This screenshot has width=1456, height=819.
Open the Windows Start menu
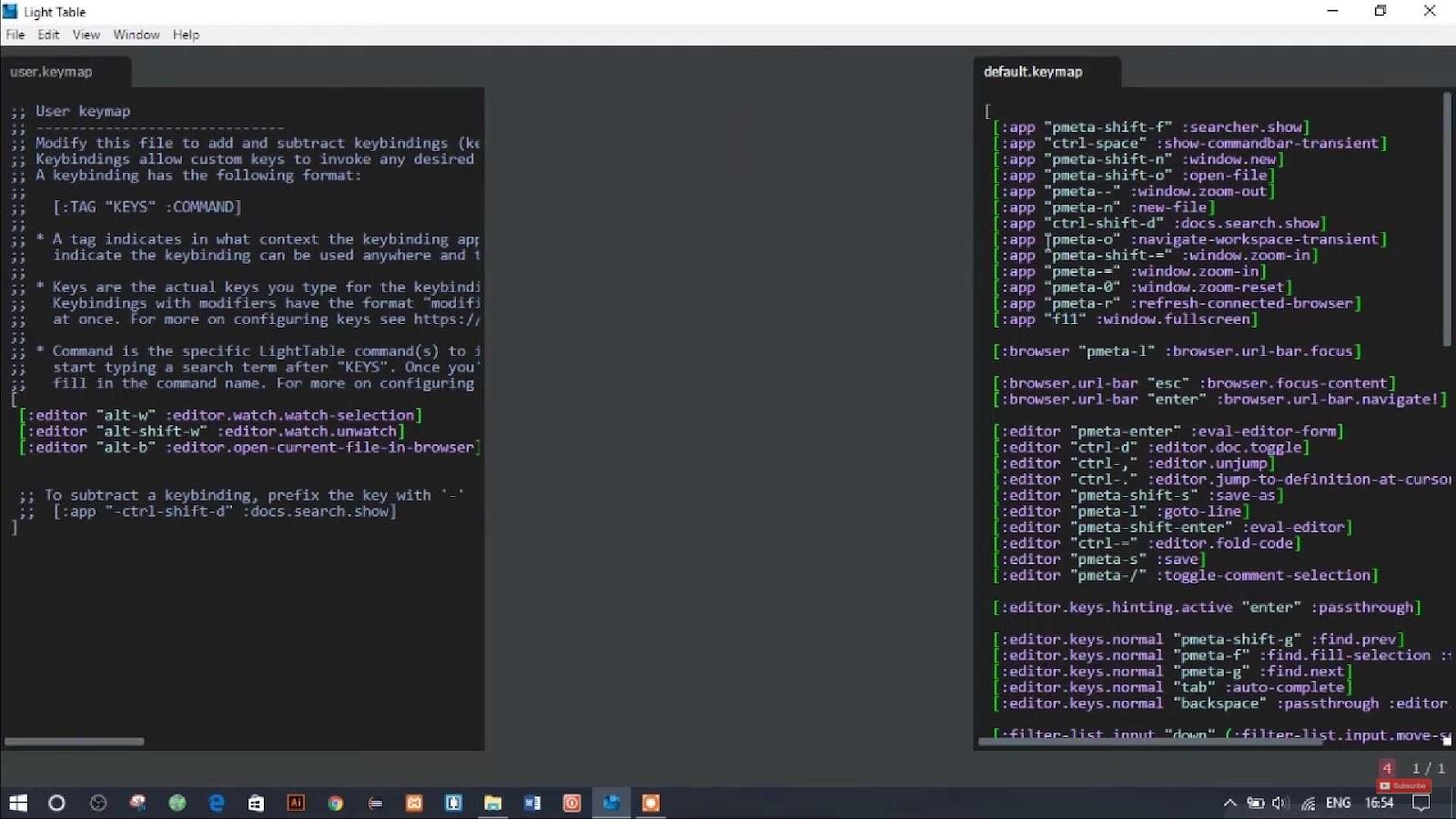[18, 803]
